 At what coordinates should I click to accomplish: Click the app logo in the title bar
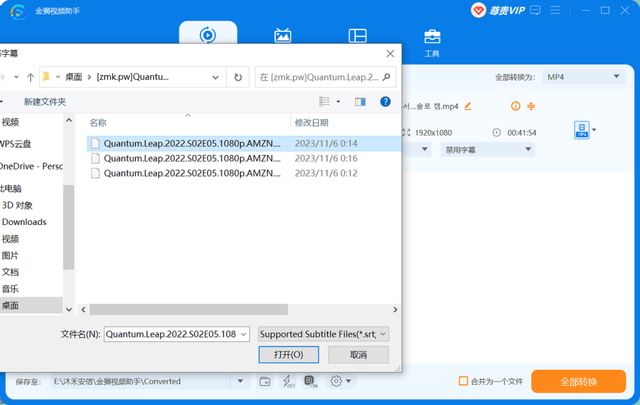pyautogui.click(x=18, y=11)
